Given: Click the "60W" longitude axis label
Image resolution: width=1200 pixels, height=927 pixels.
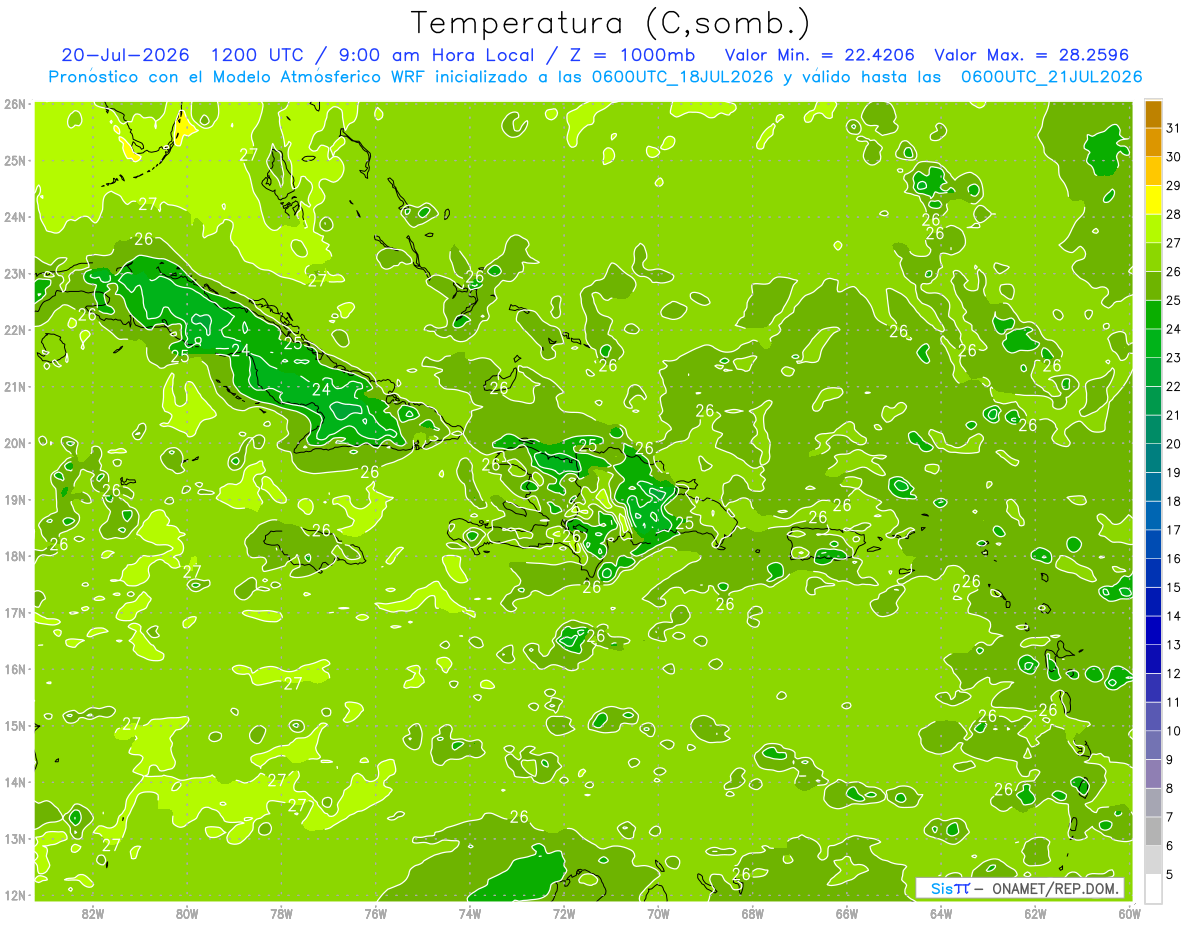Looking at the screenshot, I should (x=1130, y=913).
